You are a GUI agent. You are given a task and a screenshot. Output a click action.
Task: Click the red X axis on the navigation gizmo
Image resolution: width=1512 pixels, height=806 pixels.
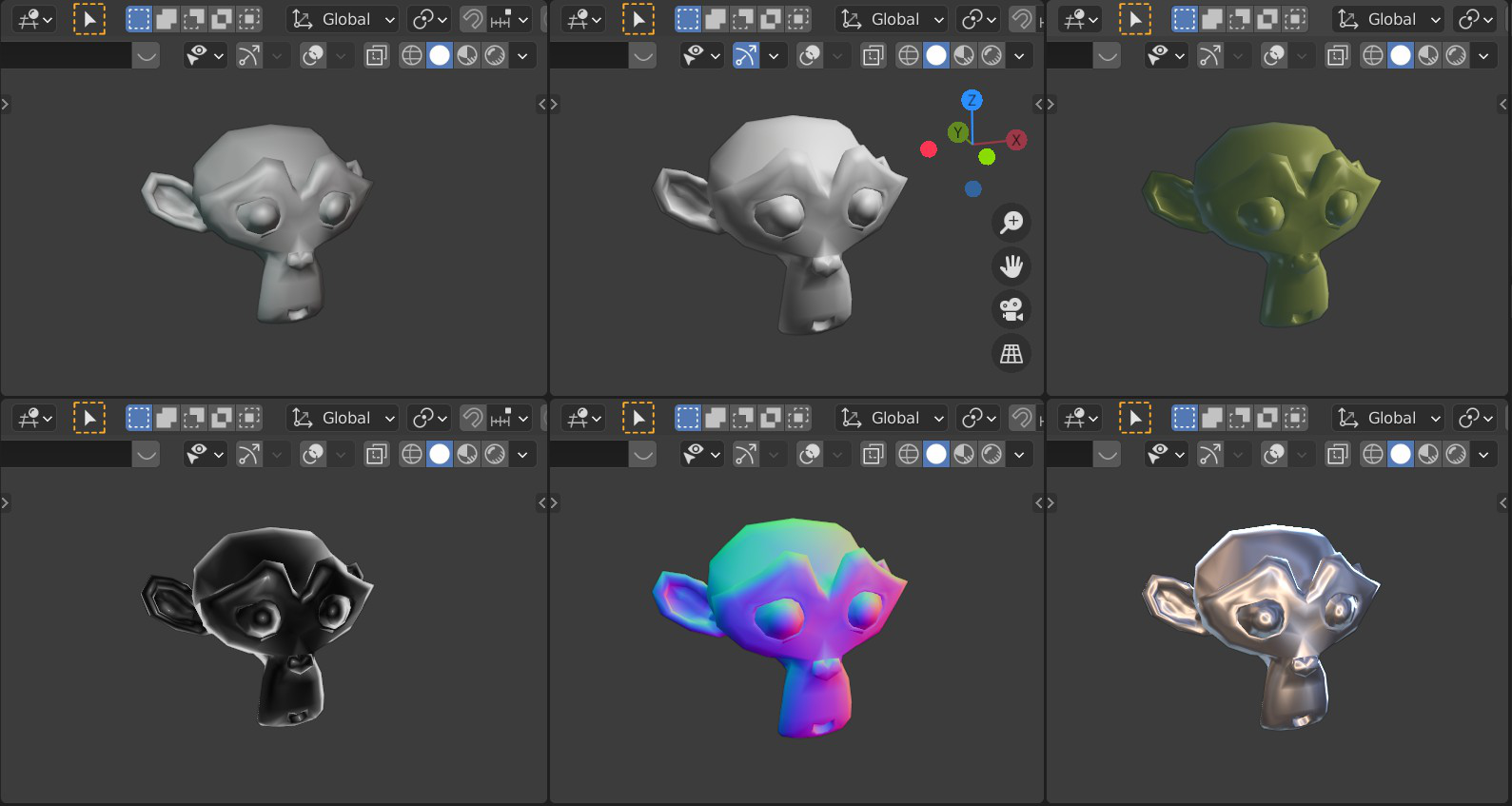[x=1016, y=140]
